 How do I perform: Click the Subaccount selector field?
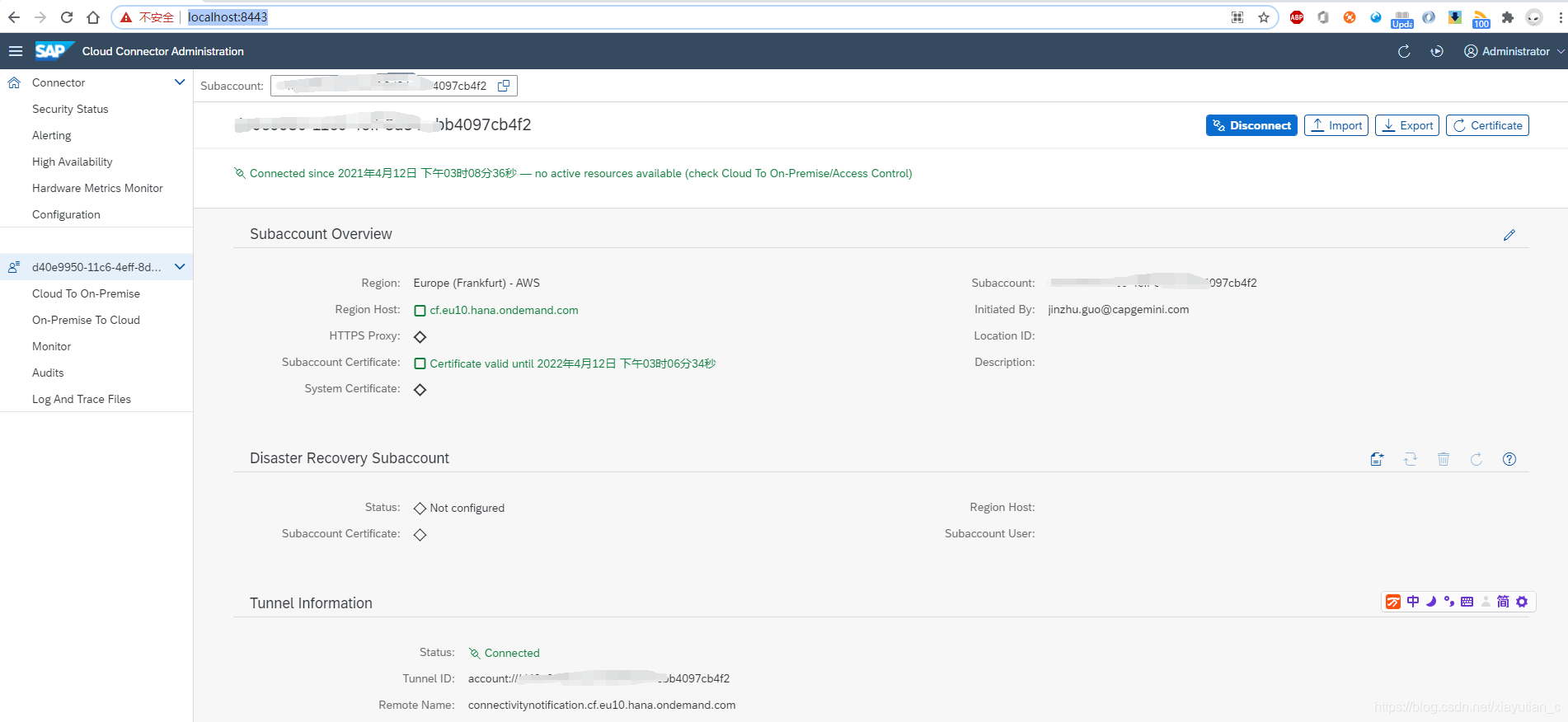pos(394,86)
